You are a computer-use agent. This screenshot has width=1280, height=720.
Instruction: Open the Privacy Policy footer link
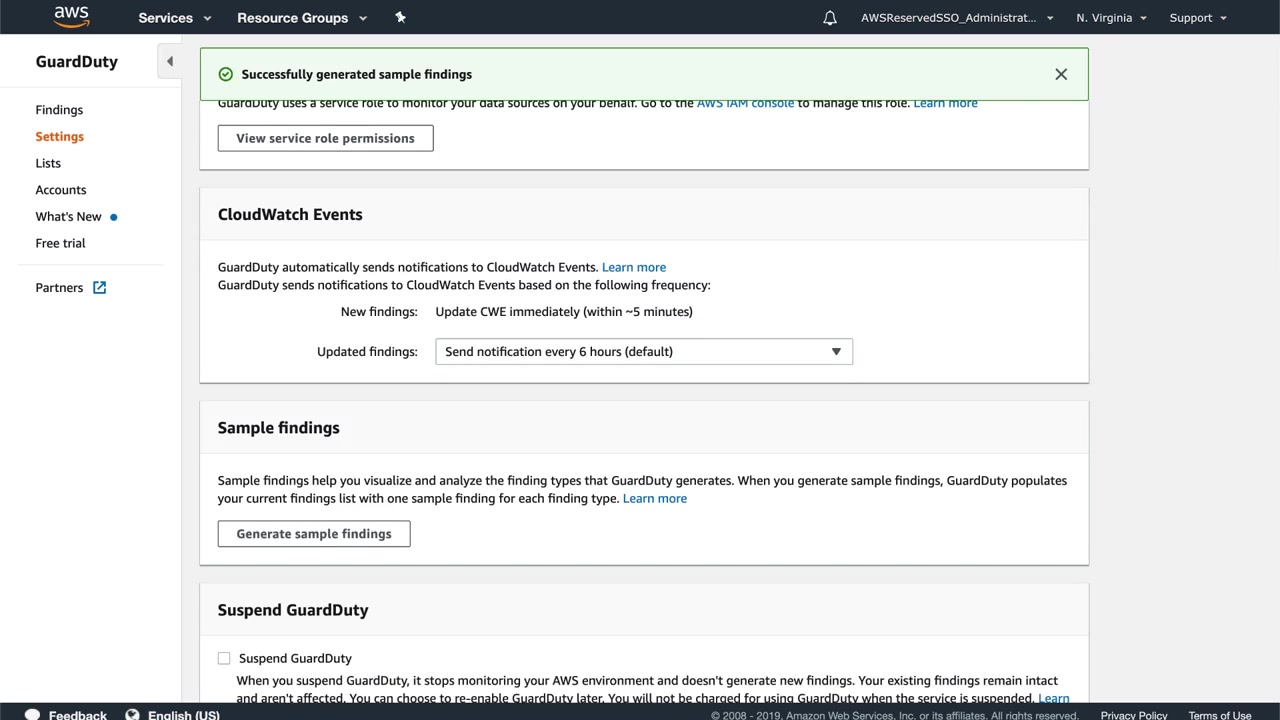1134,715
